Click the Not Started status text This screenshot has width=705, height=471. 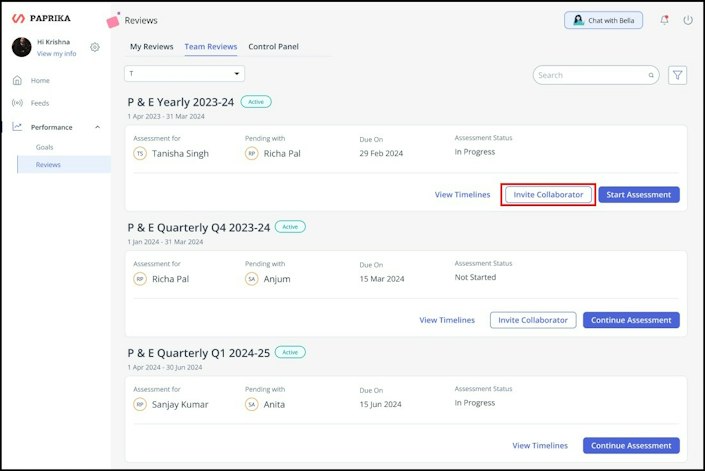coord(475,277)
